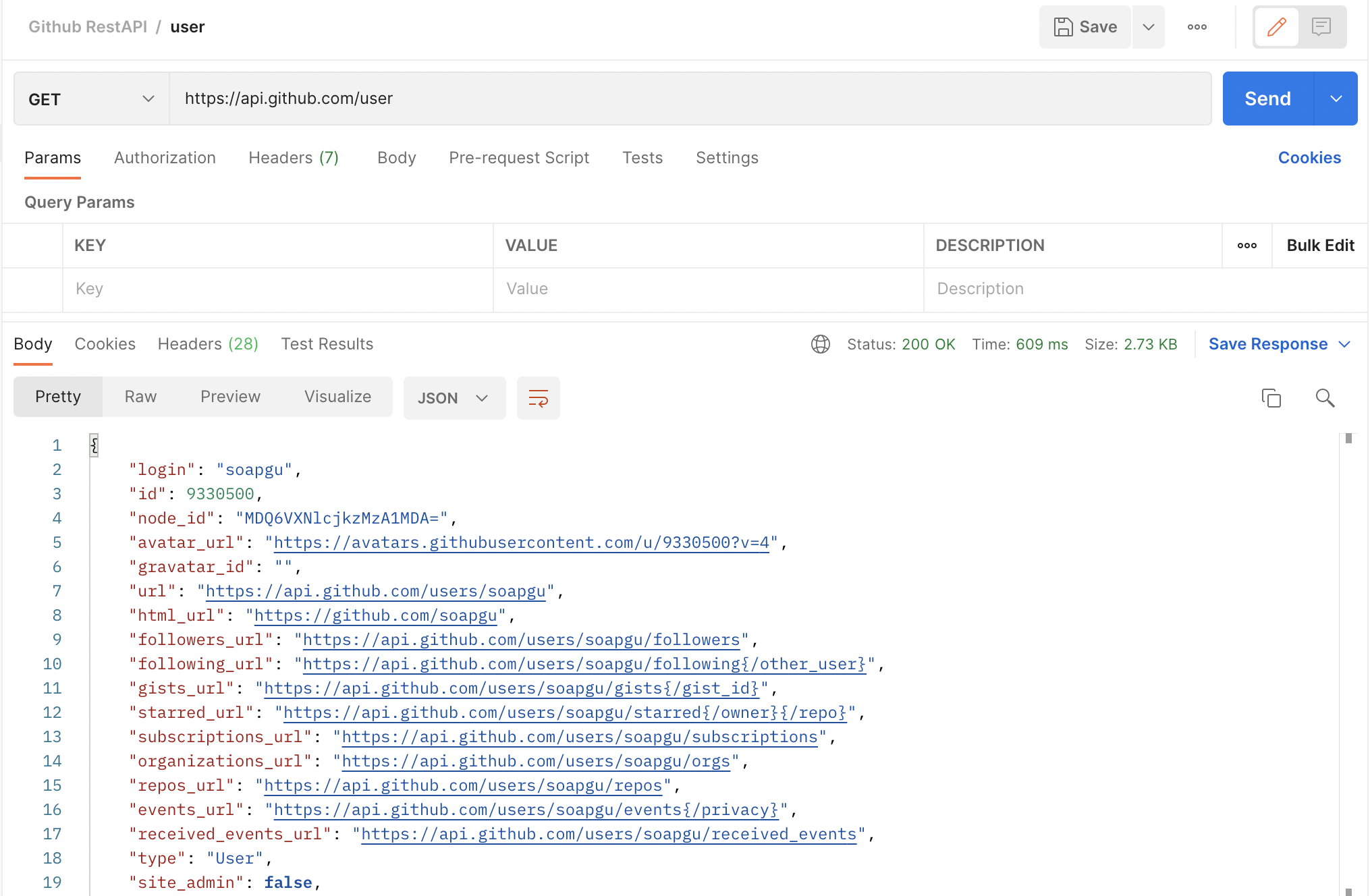The width and height of the screenshot is (1370, 896).
Task: Open the comments panel icon
Action: [1321, 27]
